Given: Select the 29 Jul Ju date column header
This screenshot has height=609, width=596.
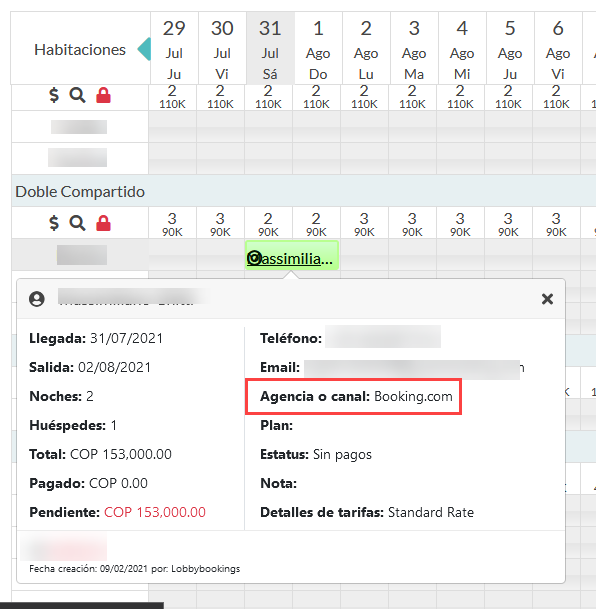Looking at the screenshot, I should tap(174, 48).
